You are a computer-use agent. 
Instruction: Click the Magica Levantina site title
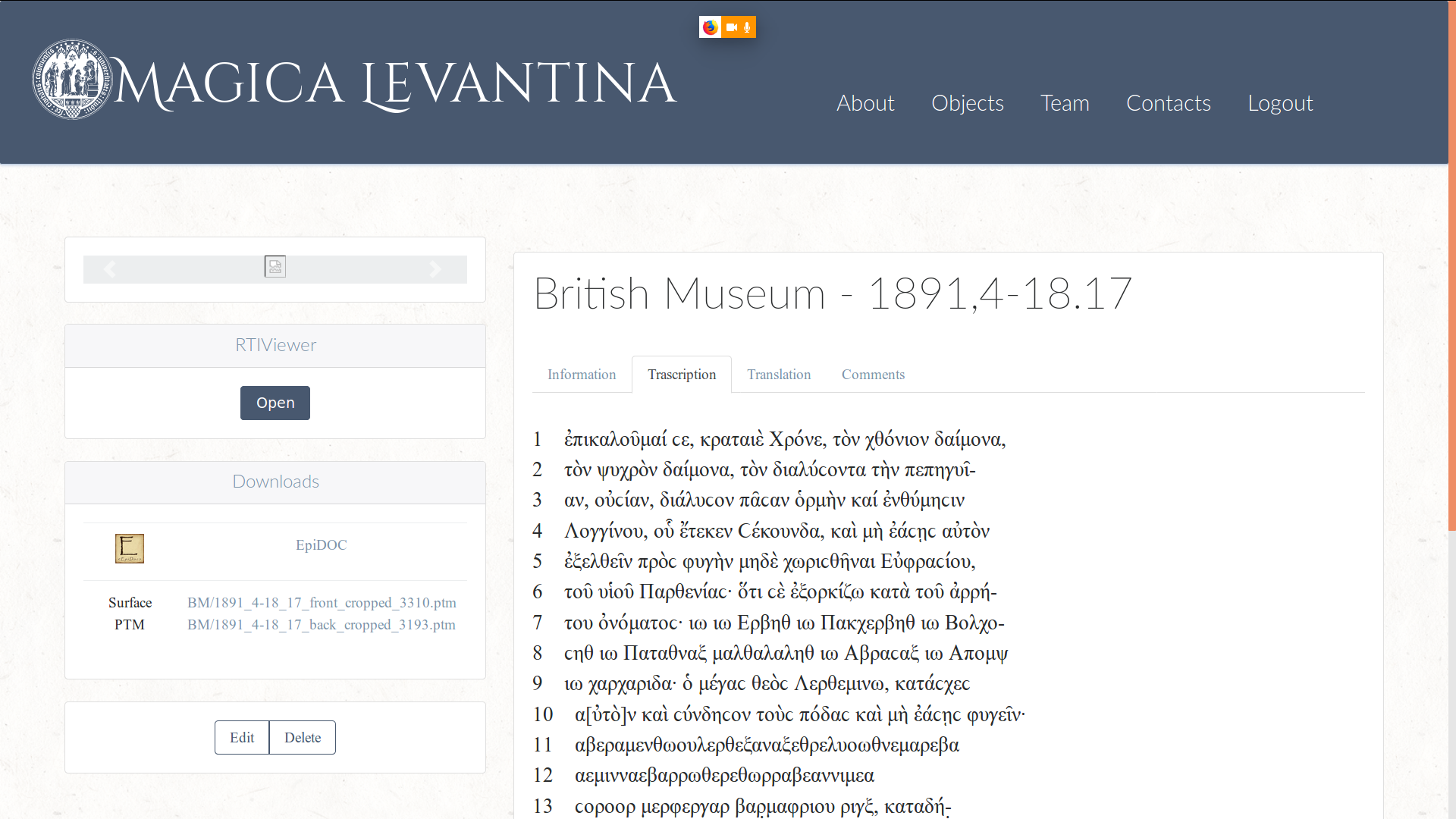(394, 83)
